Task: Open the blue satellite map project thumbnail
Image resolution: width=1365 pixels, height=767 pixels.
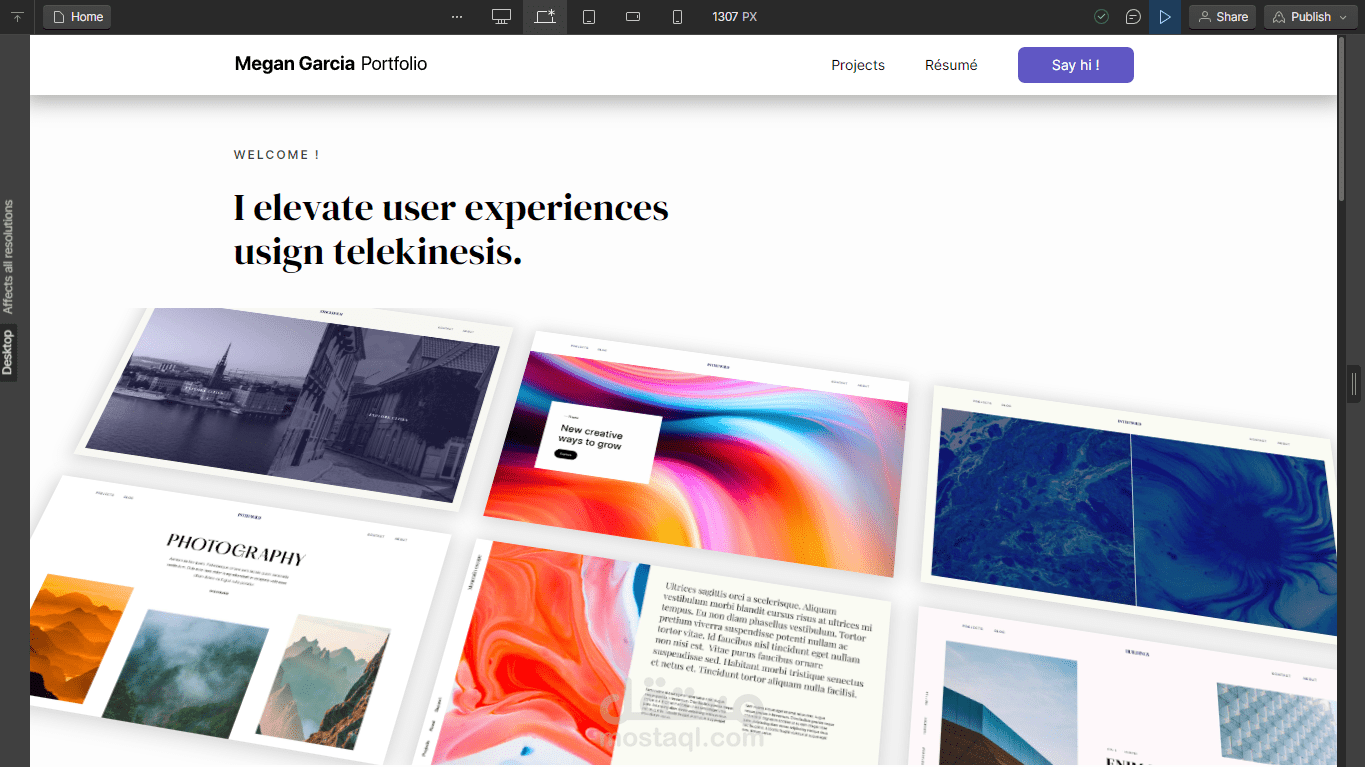Action: click(1130, 511)
